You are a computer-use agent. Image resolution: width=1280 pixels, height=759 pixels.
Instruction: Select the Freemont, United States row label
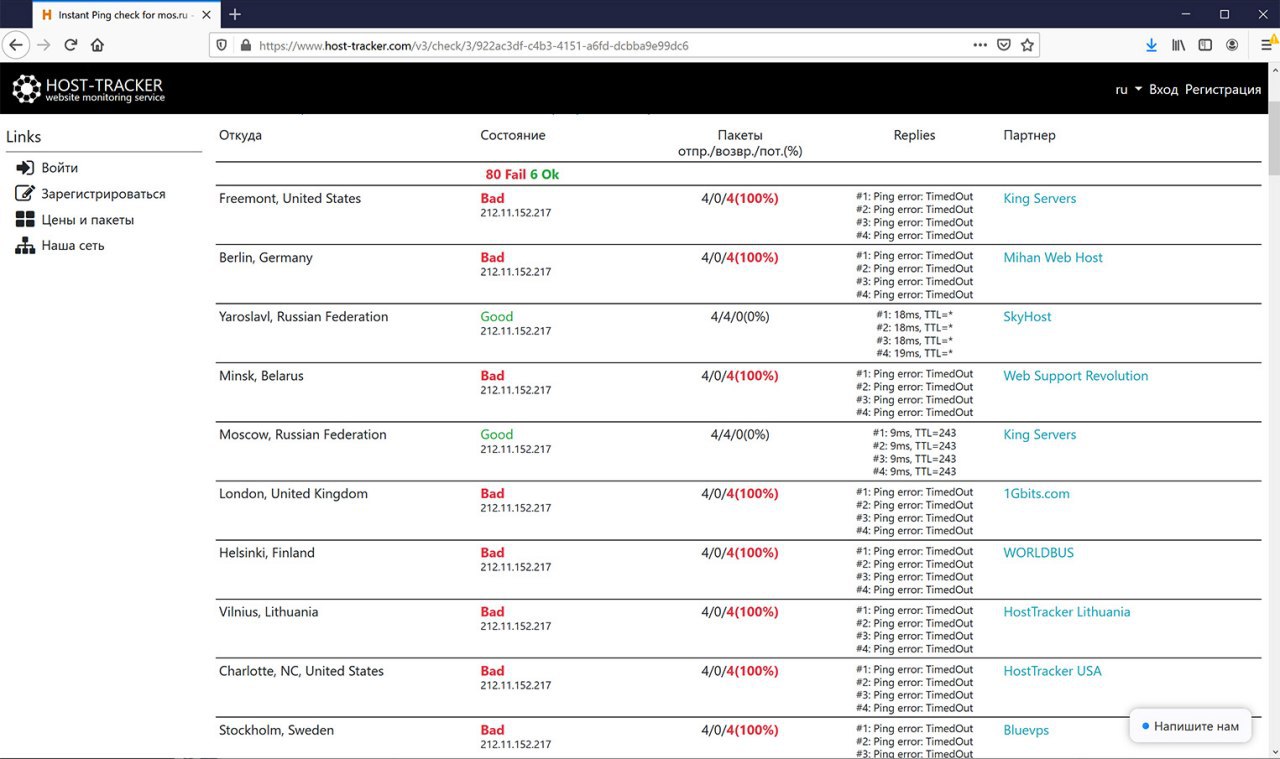click(x=290, y=198)
